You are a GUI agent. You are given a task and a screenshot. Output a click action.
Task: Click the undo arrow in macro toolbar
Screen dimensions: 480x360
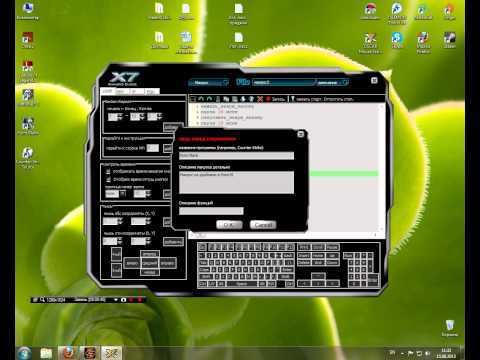pyautogui.click(x=201, y=99)
